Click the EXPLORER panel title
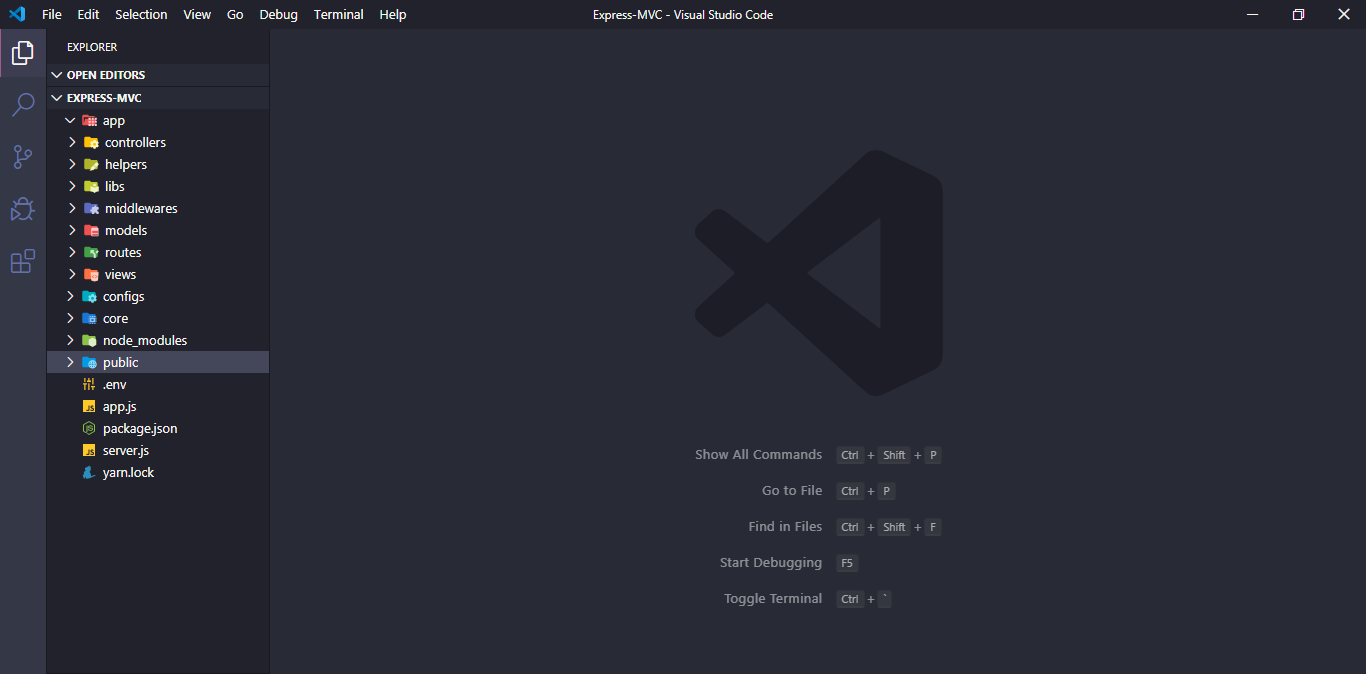Image resolution: width=1366 pixels, height=674 pixels. pyautogui.click(x=92, y=47)
